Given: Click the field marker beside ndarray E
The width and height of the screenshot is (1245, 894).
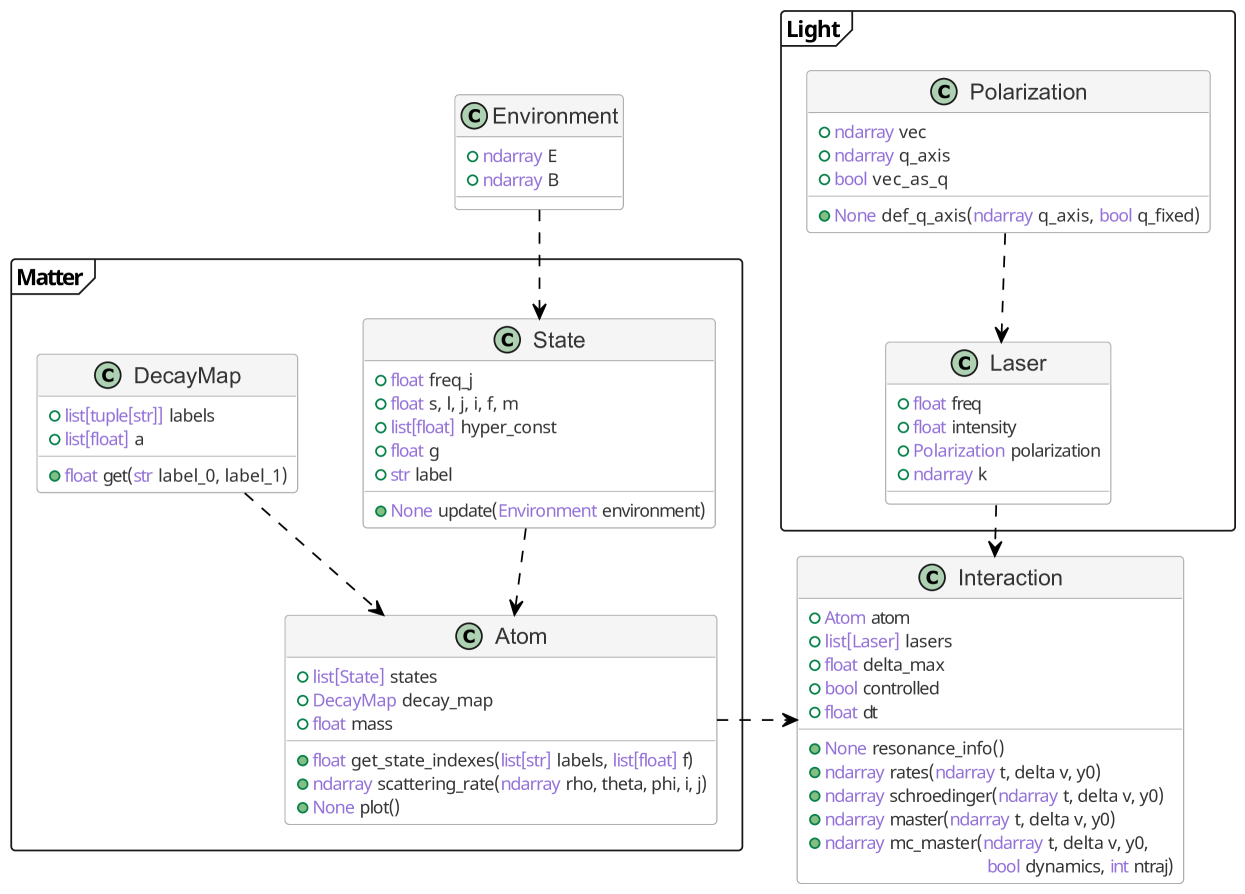Looking at the screenshot, I should click(473, 157).
